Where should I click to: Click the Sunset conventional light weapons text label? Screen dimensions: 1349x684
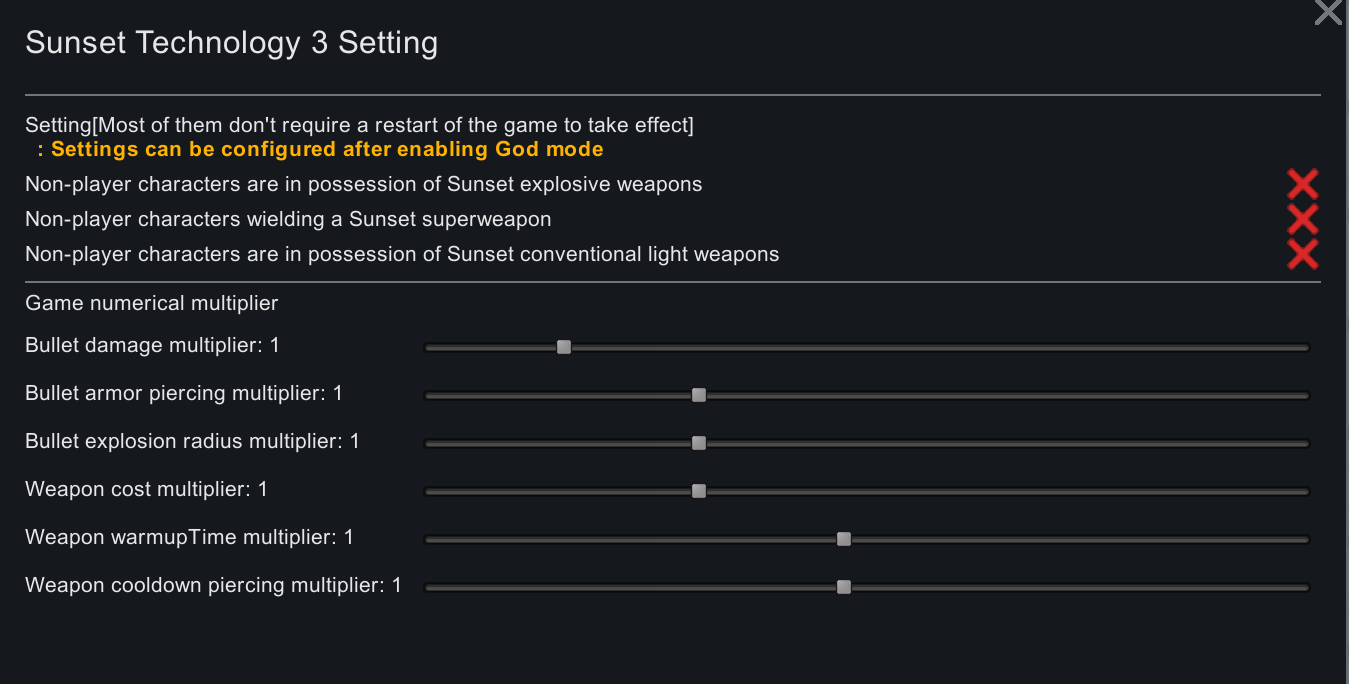tap(402, 254)
